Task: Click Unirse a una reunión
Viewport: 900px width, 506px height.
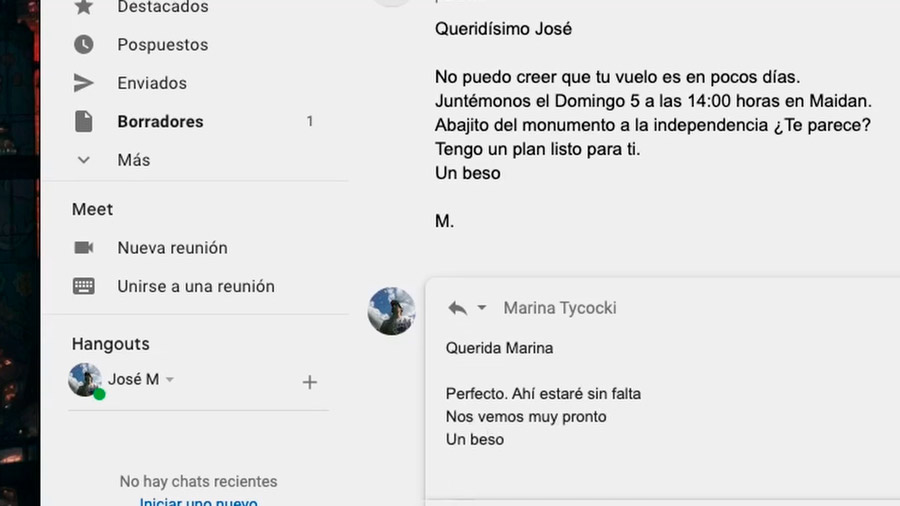Action: pos(196,286)
